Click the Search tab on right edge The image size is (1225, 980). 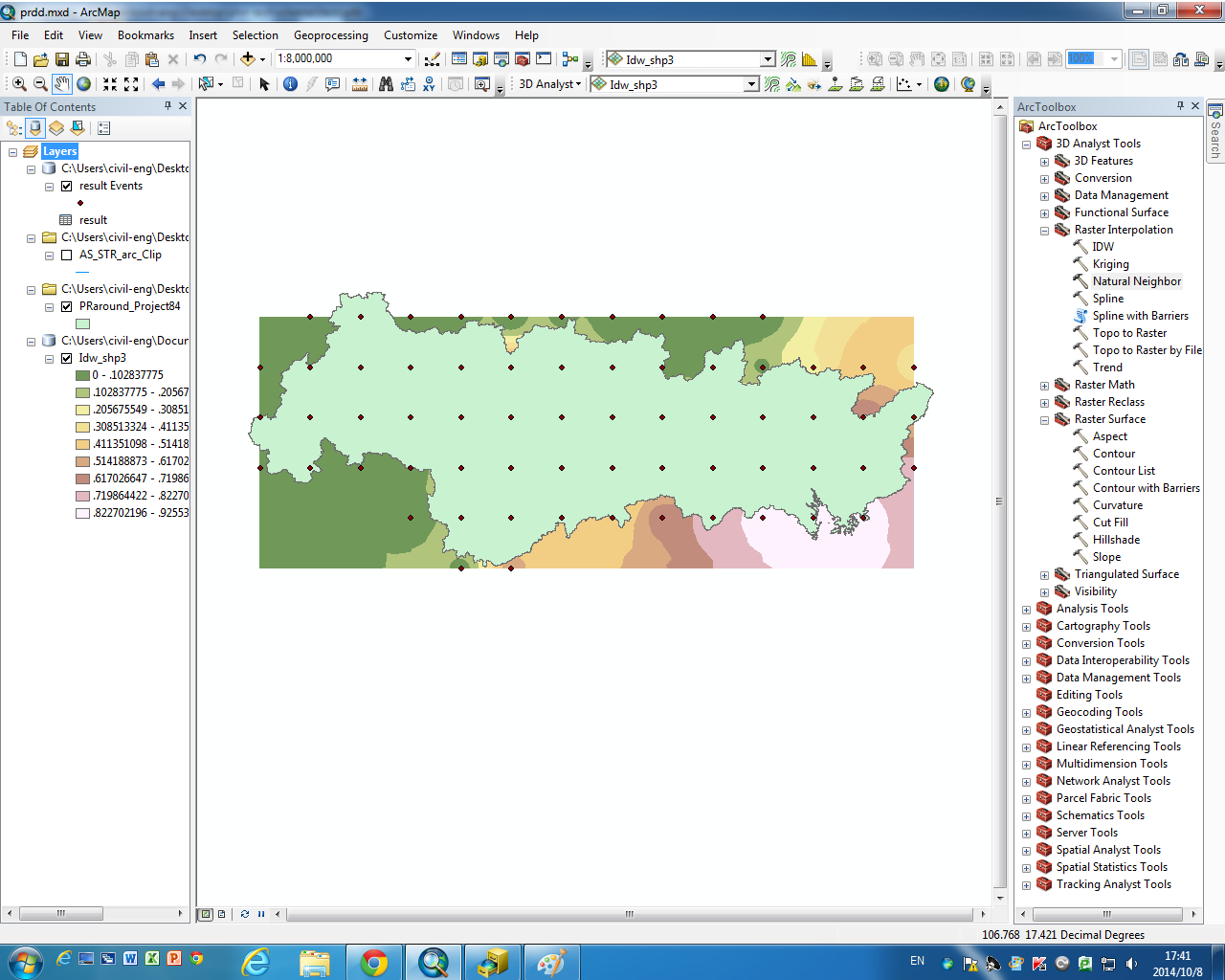tap(1215, 131)
